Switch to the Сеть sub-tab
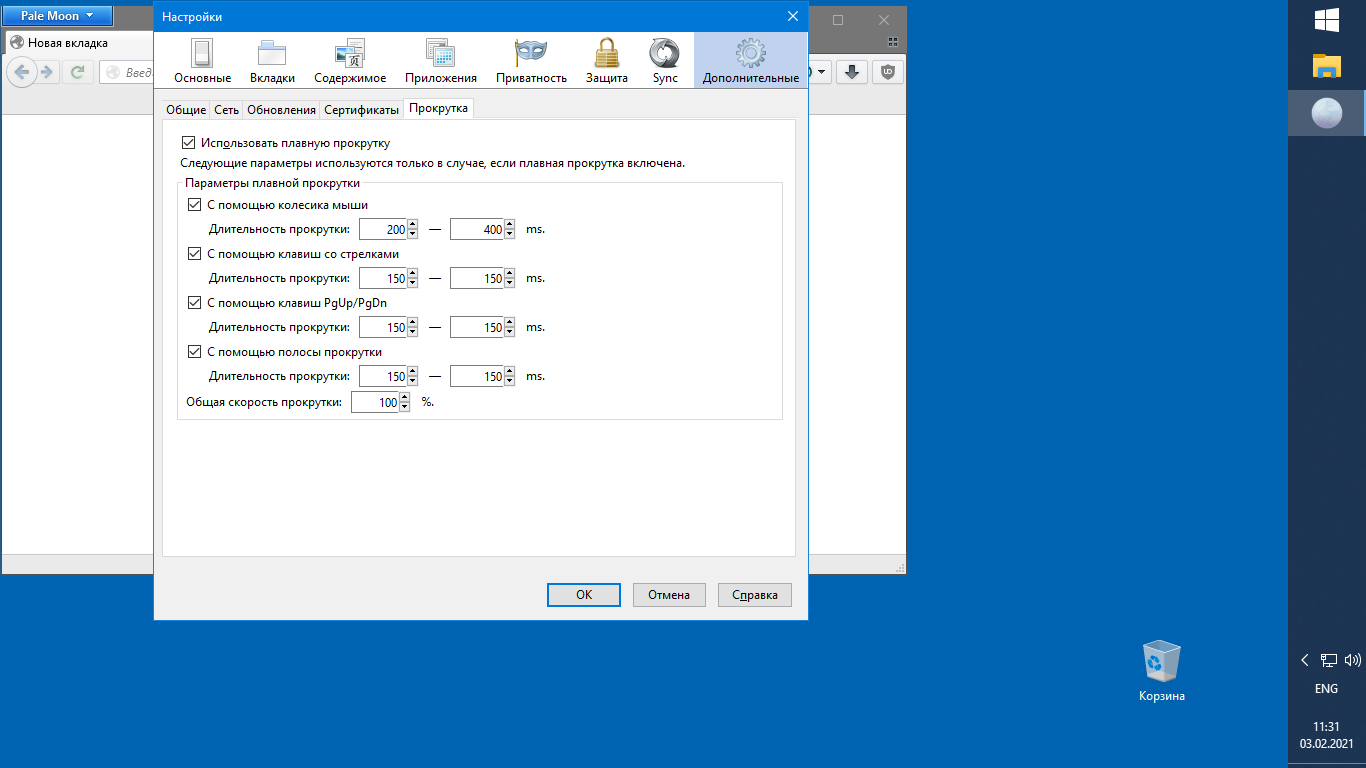1366x768 pixels. point(226,110)
